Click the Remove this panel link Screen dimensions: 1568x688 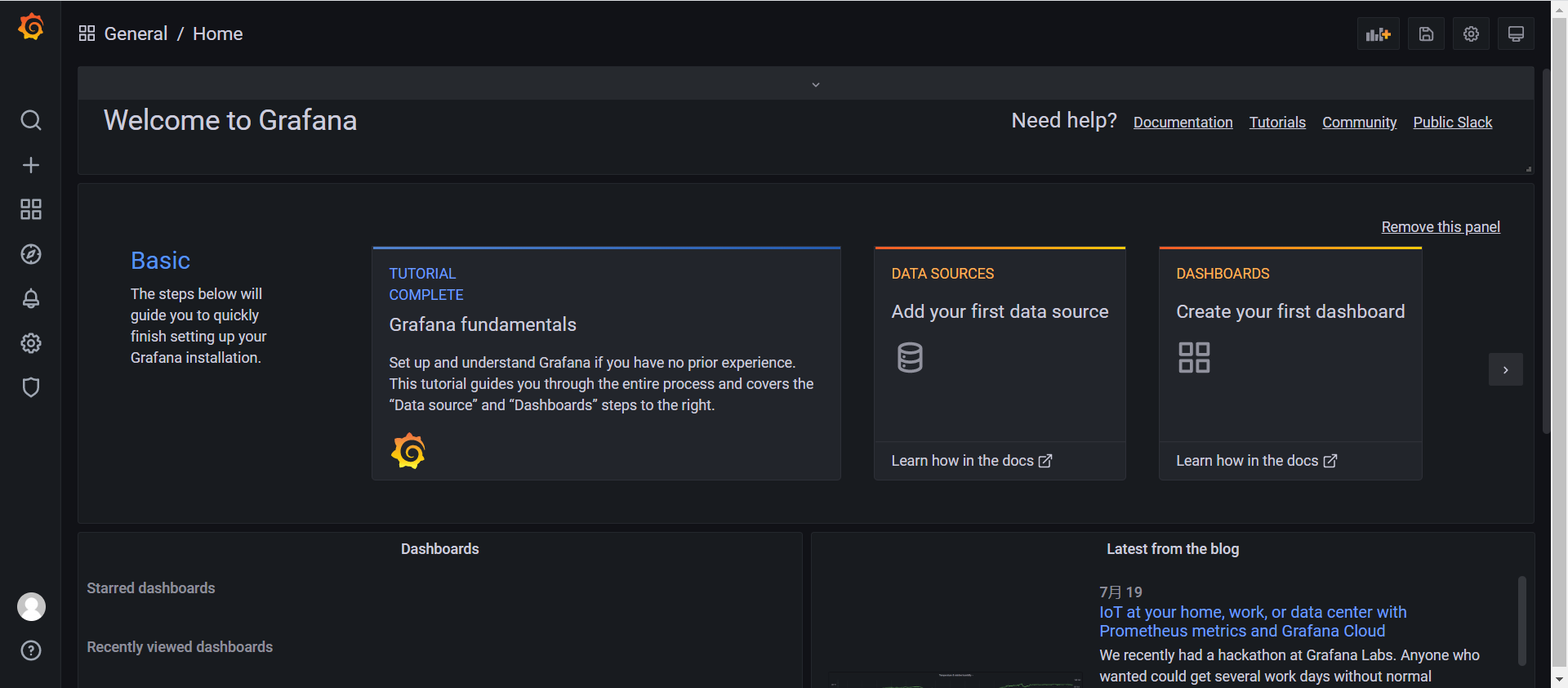[1441, 227]
